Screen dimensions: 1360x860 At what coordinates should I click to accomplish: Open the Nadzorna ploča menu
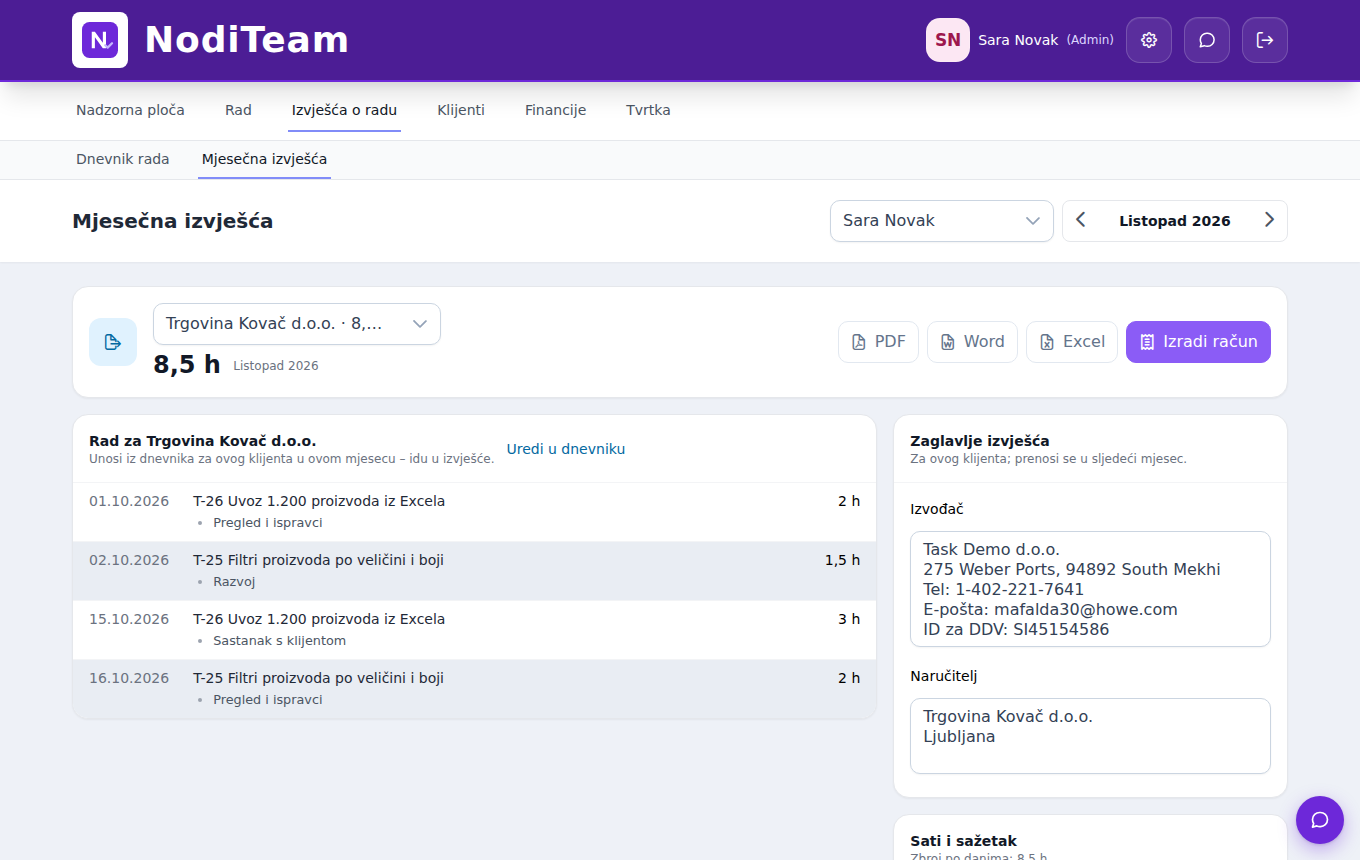(x=130, y=110)
